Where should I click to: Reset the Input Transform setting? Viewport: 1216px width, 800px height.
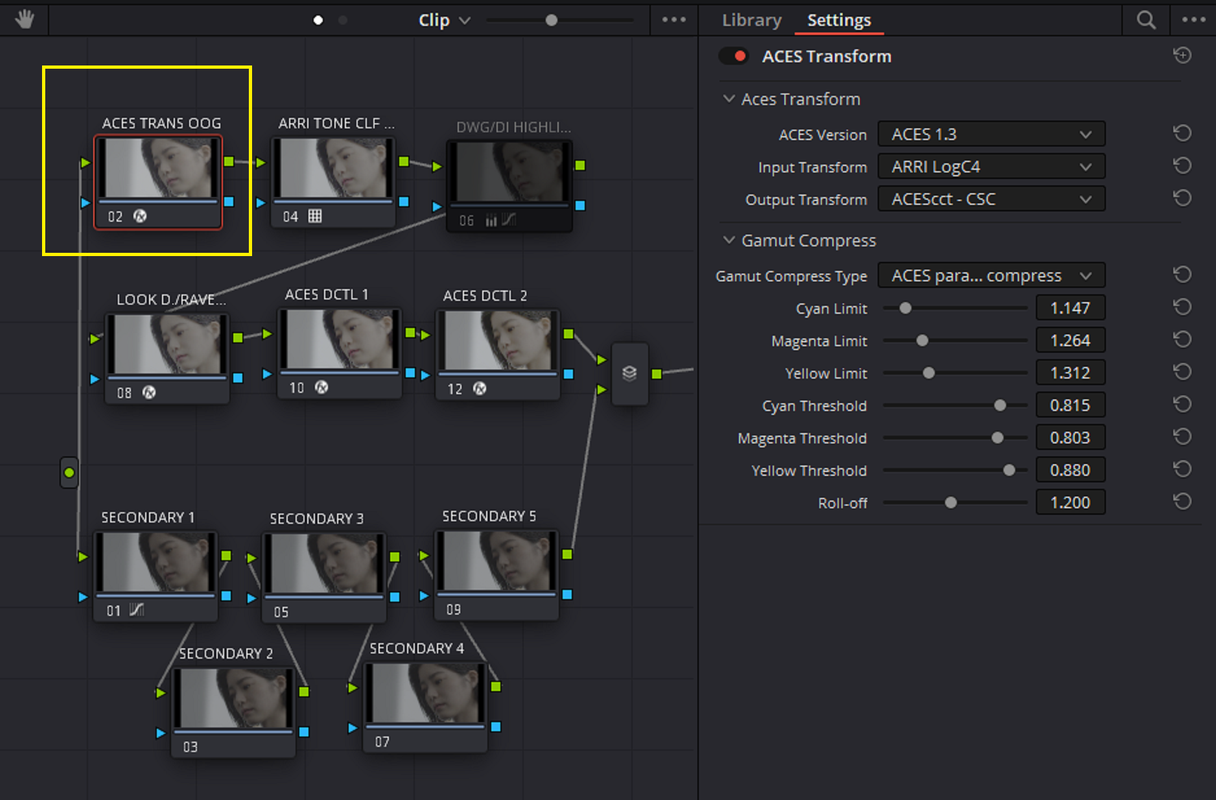[1182, 167]
